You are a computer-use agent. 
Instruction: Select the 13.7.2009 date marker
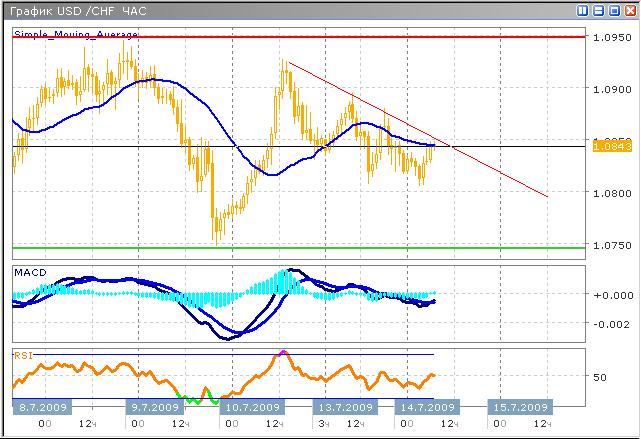pyautogui.click(x=345, y=408)
